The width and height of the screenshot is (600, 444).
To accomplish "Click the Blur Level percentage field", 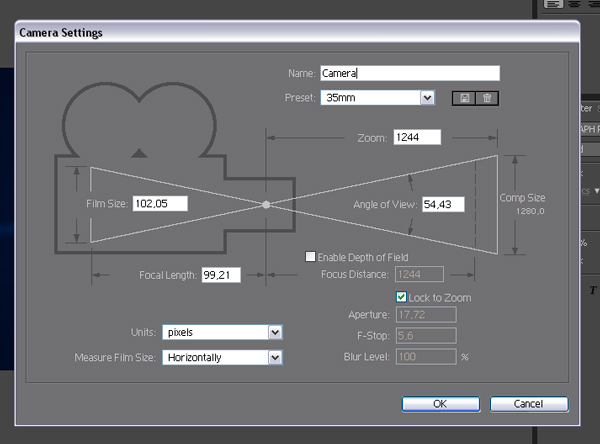I will coord(427,357).
